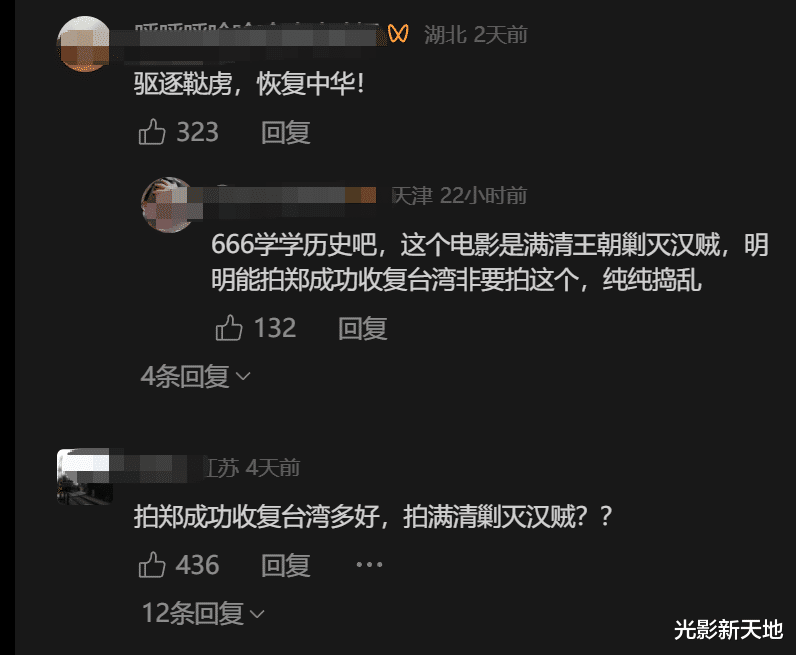Expand the 12条回复 replies
The height and width of the screenshot is (655, 796).
point(203,613)
